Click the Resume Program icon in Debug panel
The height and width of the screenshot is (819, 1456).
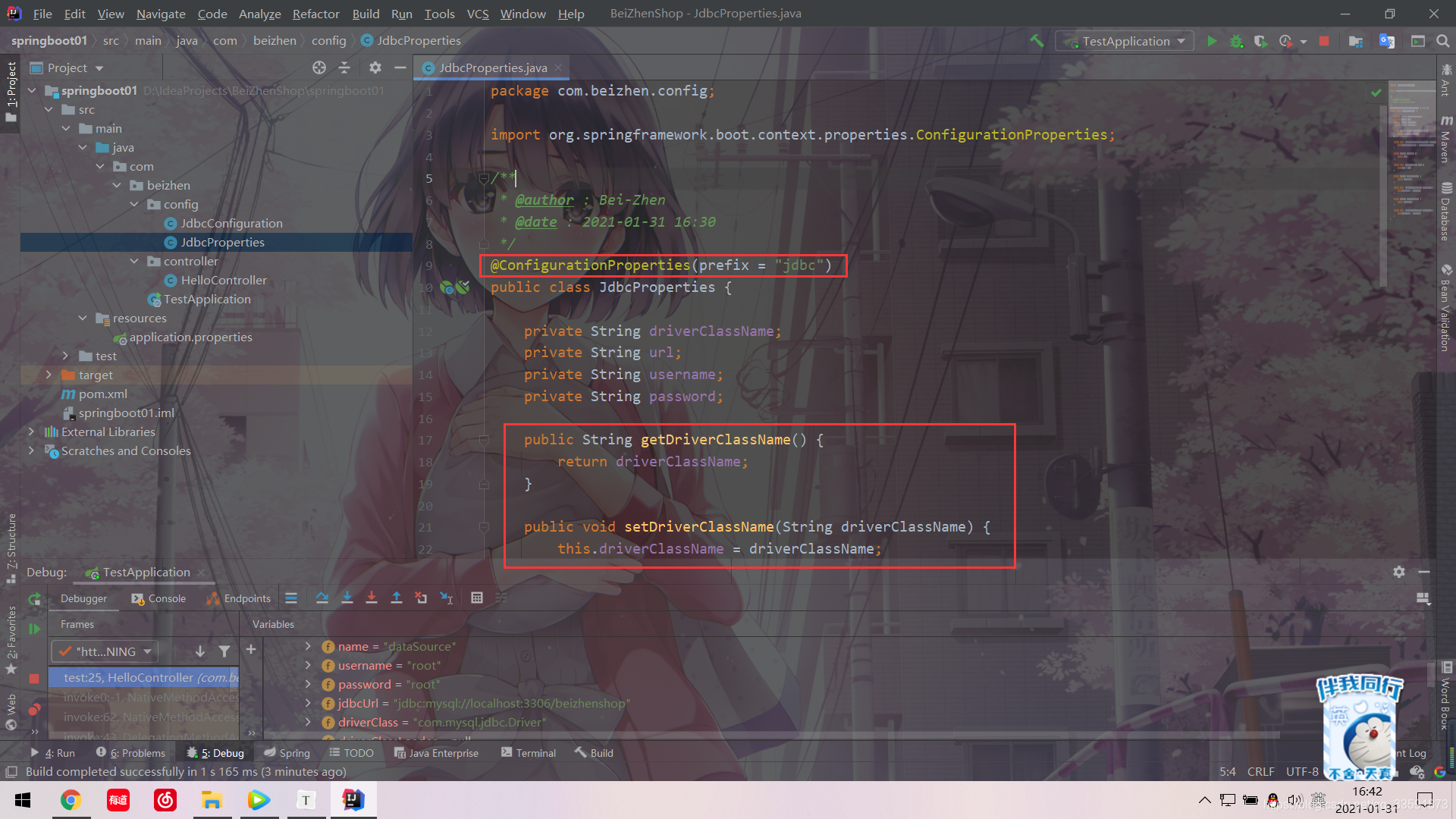(34, 629)
